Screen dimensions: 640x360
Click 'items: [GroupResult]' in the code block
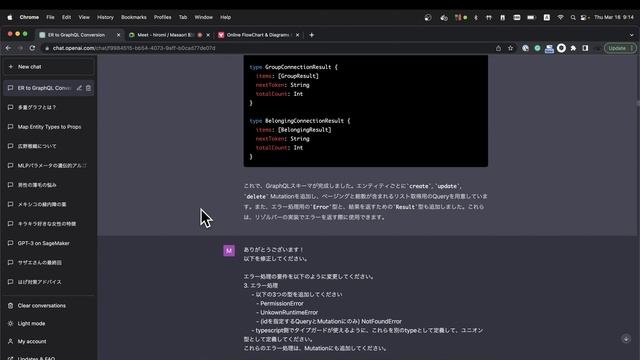pyautogui.click(x=287, y=76)
